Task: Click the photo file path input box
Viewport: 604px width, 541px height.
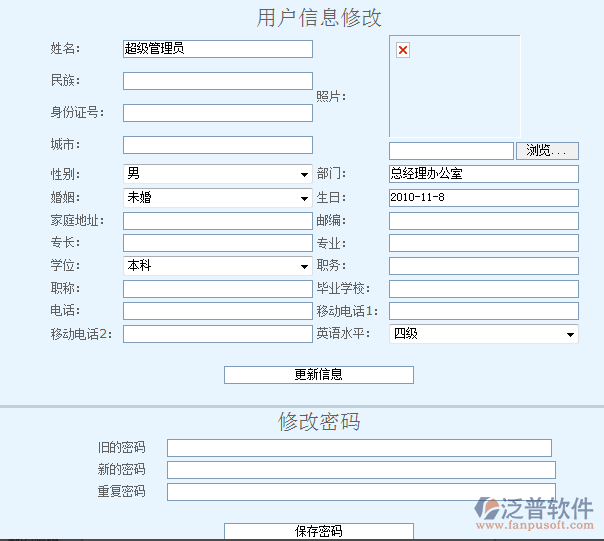Action: [451, 150]
